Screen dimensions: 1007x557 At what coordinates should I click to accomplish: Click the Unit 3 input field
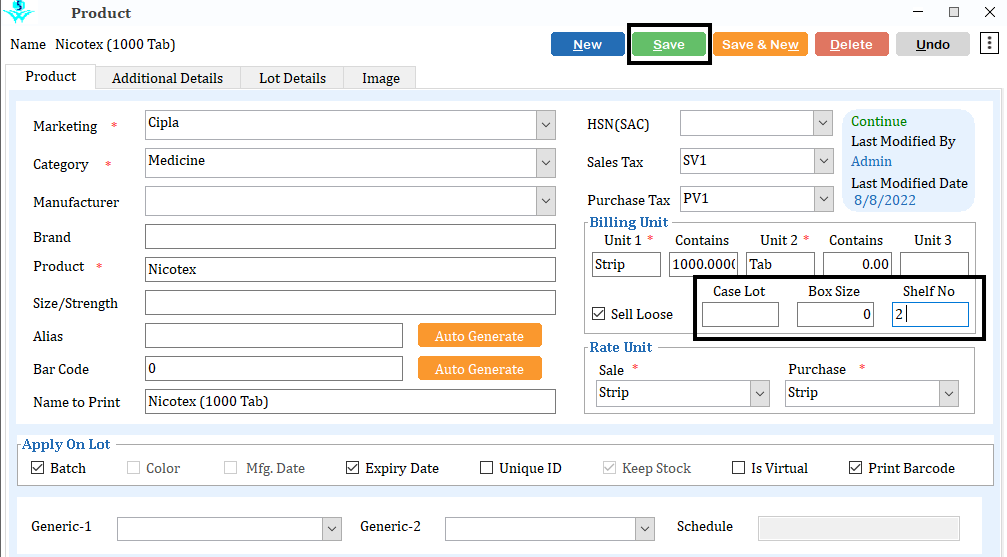(x=934, y=264)
